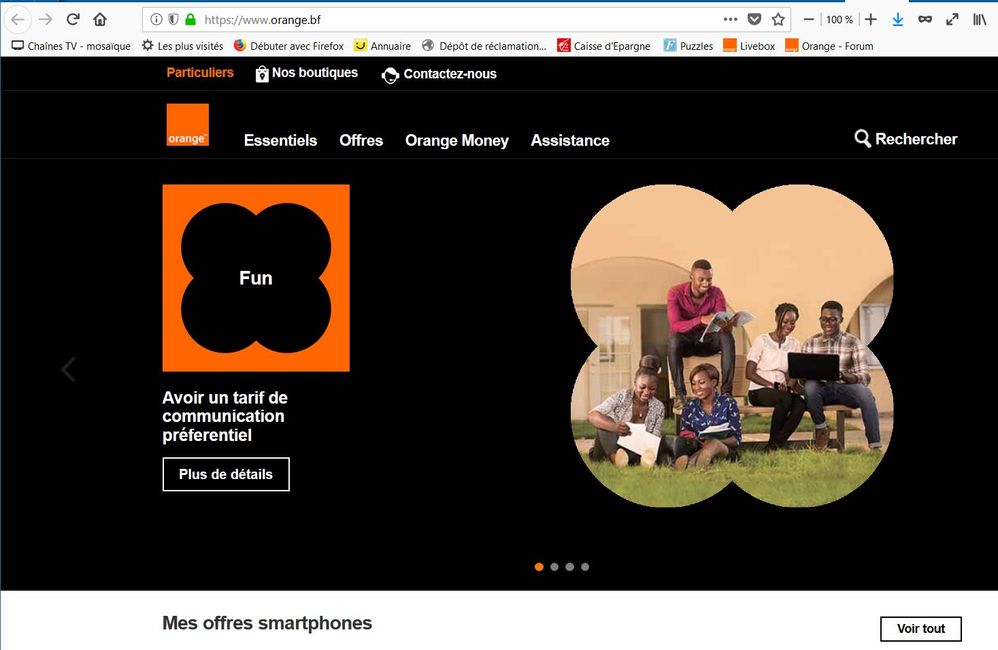Viewport: 998px width, 650px height.
Task: Reset zoom level at 100 %
Action: (839, 20)
